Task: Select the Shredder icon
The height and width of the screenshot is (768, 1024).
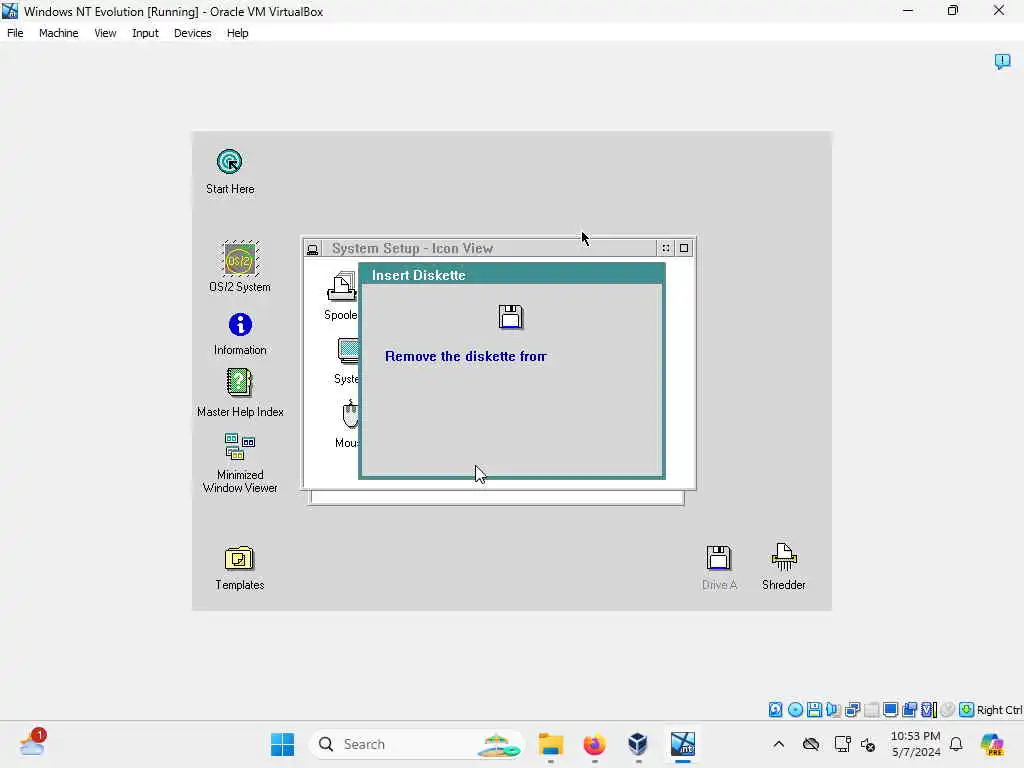Action: pyautogui.click(x=784, y=557)
